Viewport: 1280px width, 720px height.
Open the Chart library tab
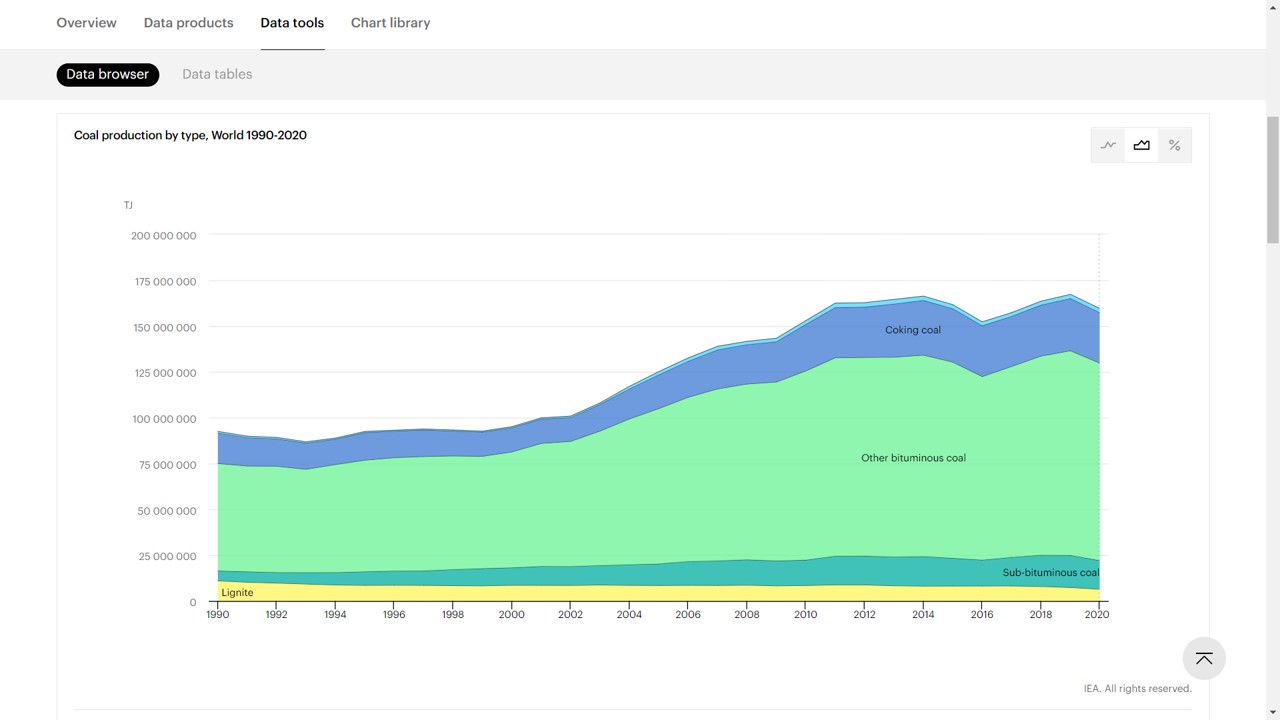[390, 23]
